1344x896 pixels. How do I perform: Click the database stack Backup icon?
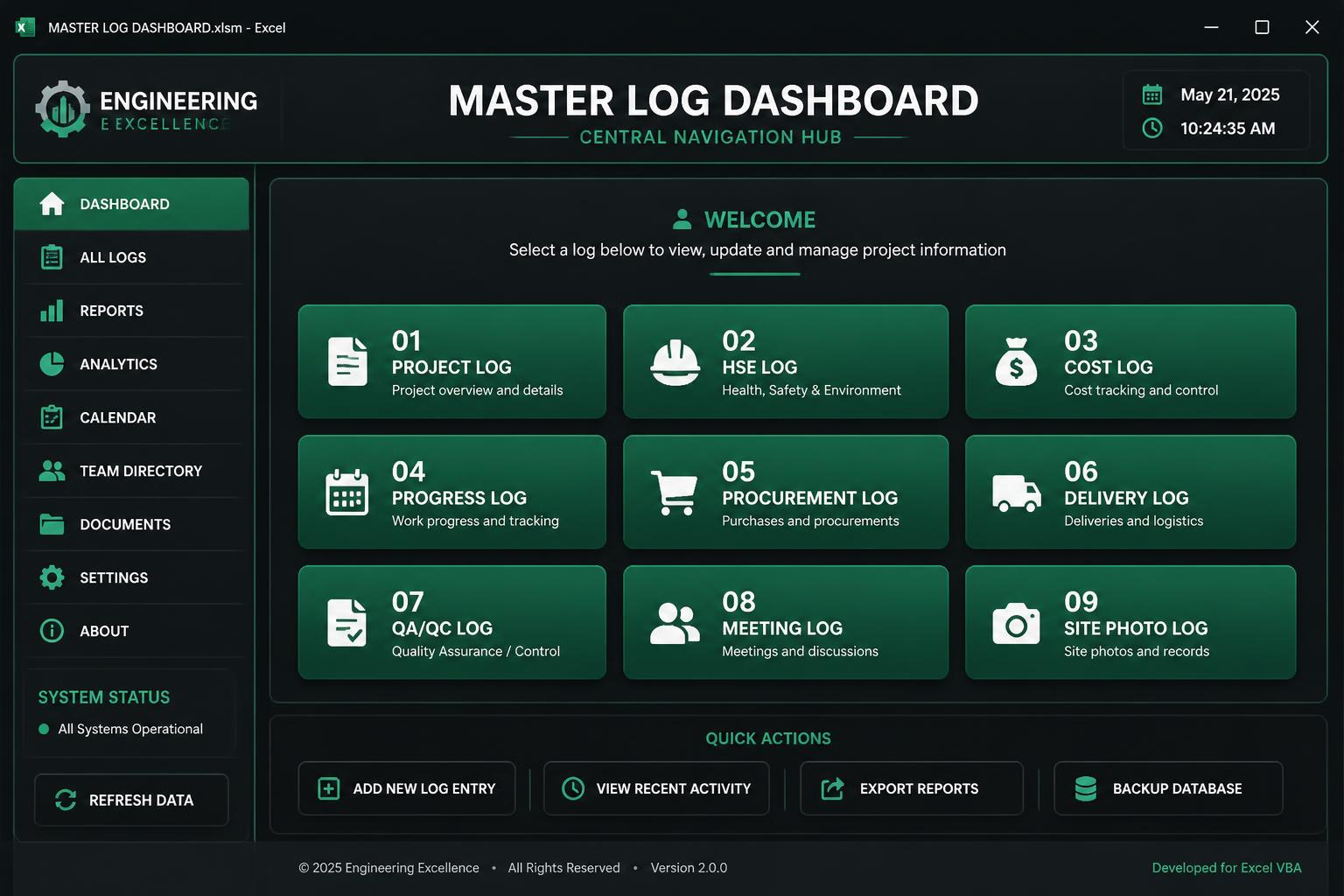(x=1086, y=788)
